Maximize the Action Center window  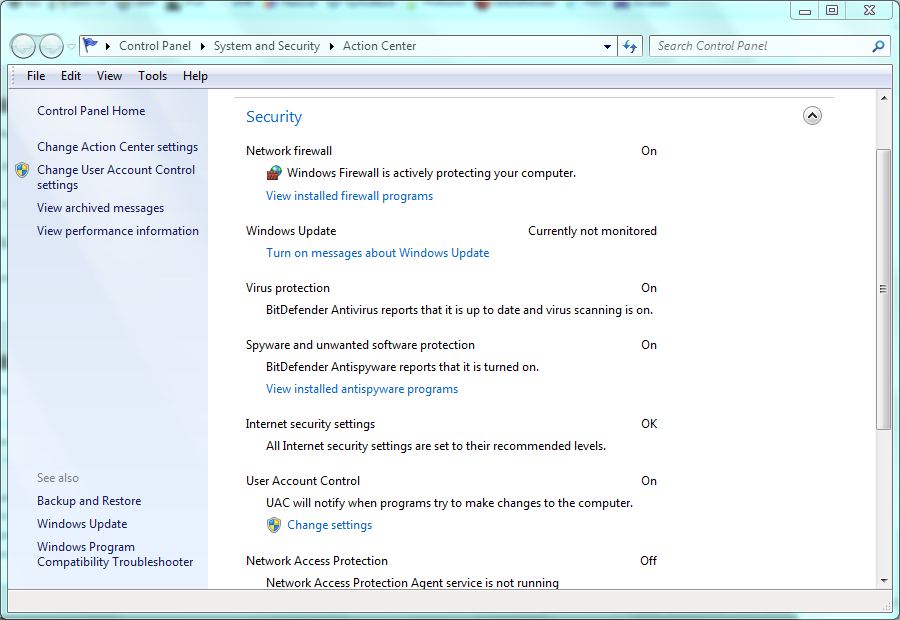[832, 11]
